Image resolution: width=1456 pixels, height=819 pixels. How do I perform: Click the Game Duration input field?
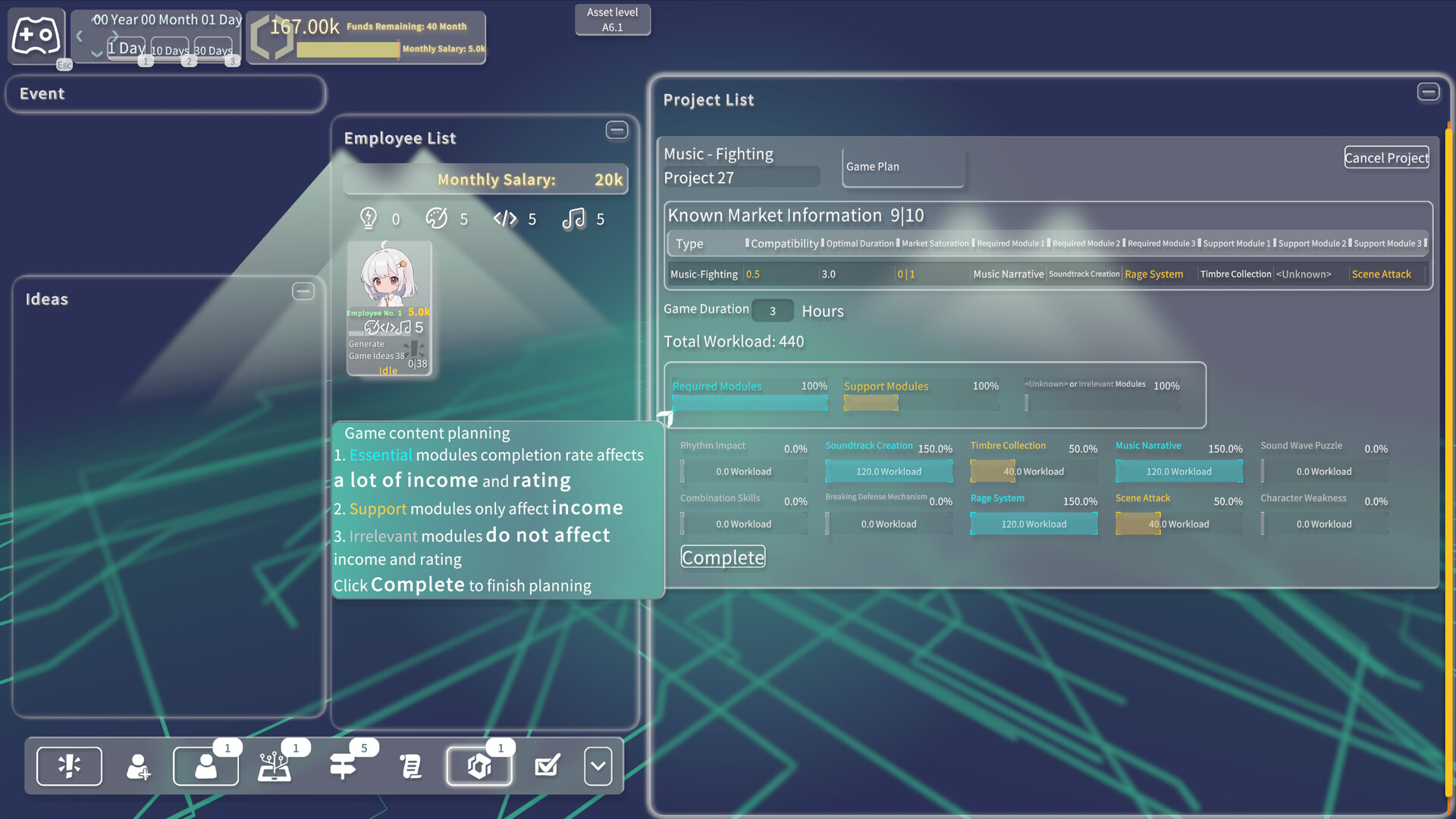772,310
